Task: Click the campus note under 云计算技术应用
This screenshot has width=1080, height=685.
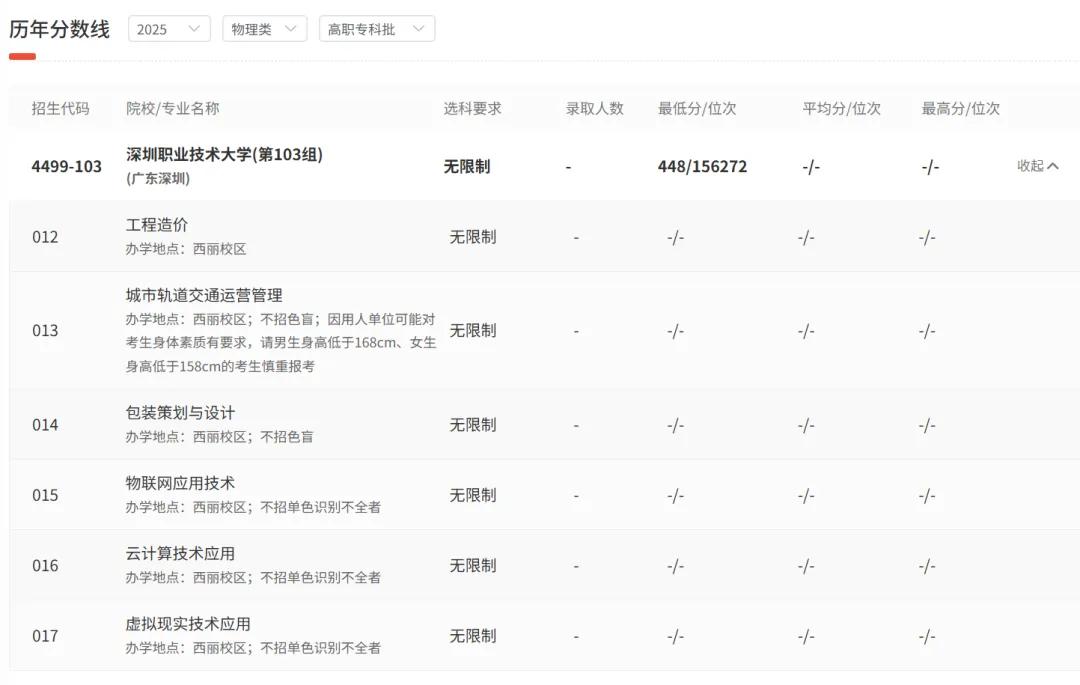Action: pyautogui.click(x=253, y=577)
